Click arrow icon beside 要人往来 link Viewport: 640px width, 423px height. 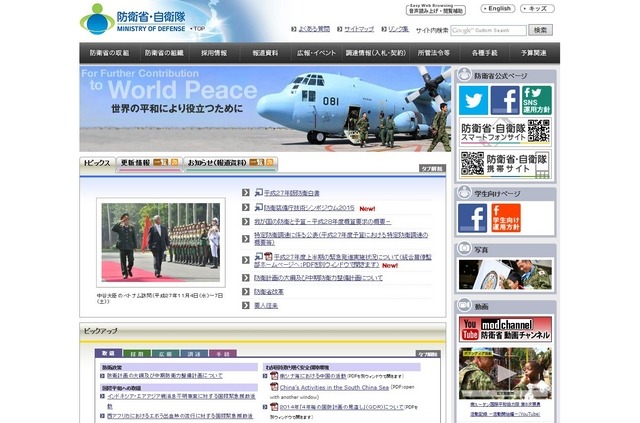246,305
